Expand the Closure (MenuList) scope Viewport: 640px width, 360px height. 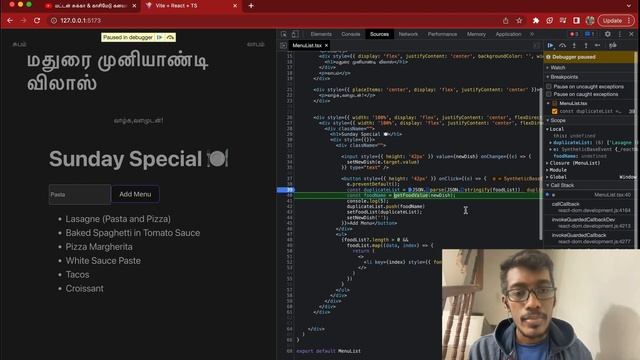574,163
